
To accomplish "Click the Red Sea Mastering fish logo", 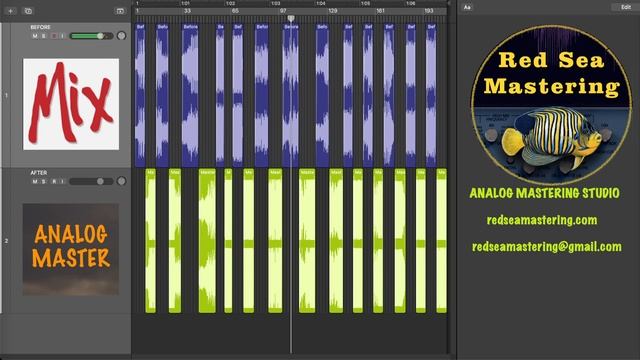I will click(551, 105).
